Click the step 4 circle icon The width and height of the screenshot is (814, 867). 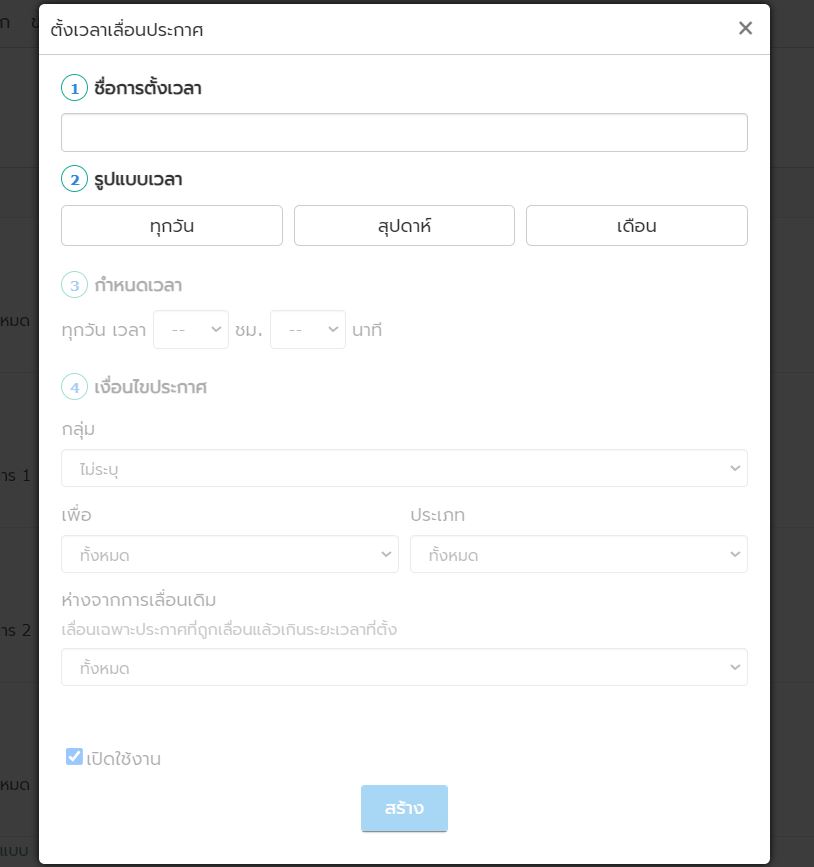(x=74, y=387)
